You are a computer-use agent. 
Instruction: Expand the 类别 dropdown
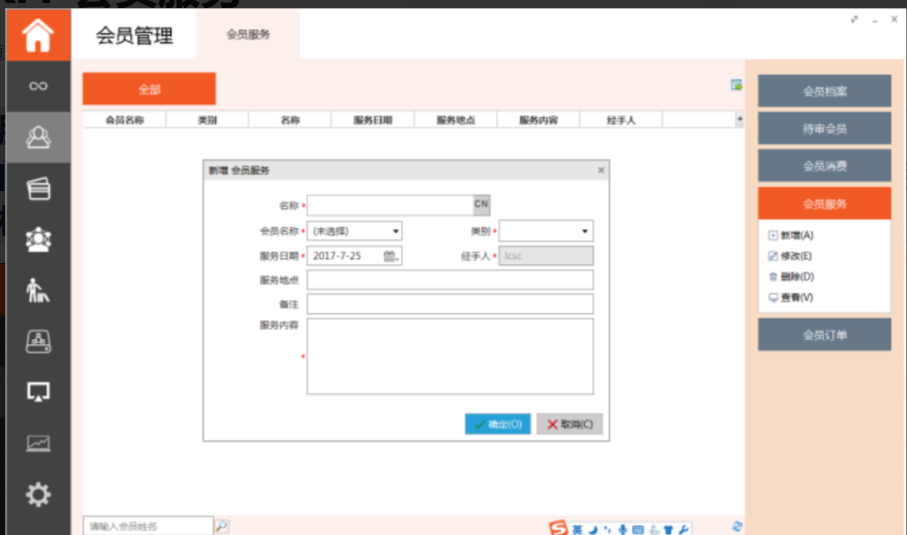click(x=584, y=231)
